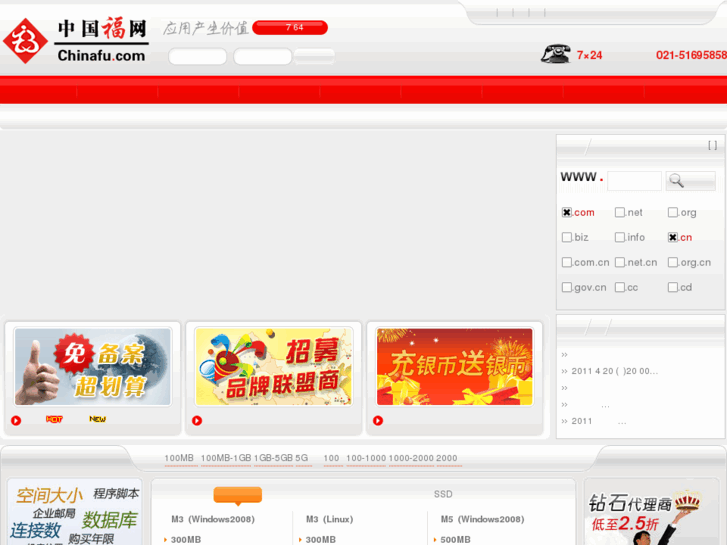The image size is (727, 545).
Task: Filter hosting by 100MB size
Action: click(x=179, y=458)
